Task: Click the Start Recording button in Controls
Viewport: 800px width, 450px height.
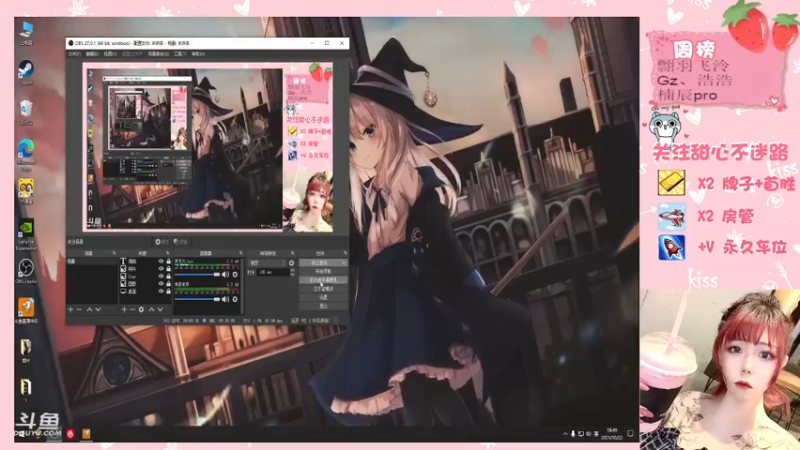Action: click(323, 271)
